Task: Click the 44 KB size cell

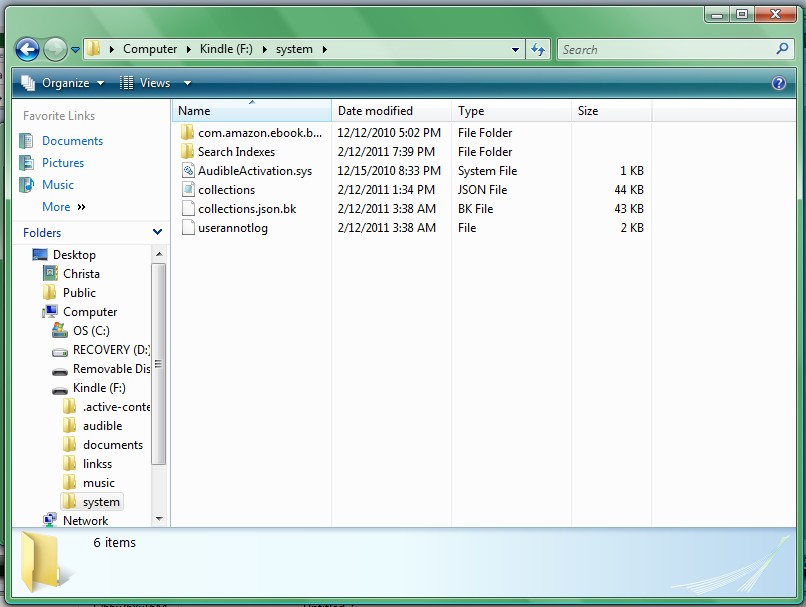Action: coord(629,190)
